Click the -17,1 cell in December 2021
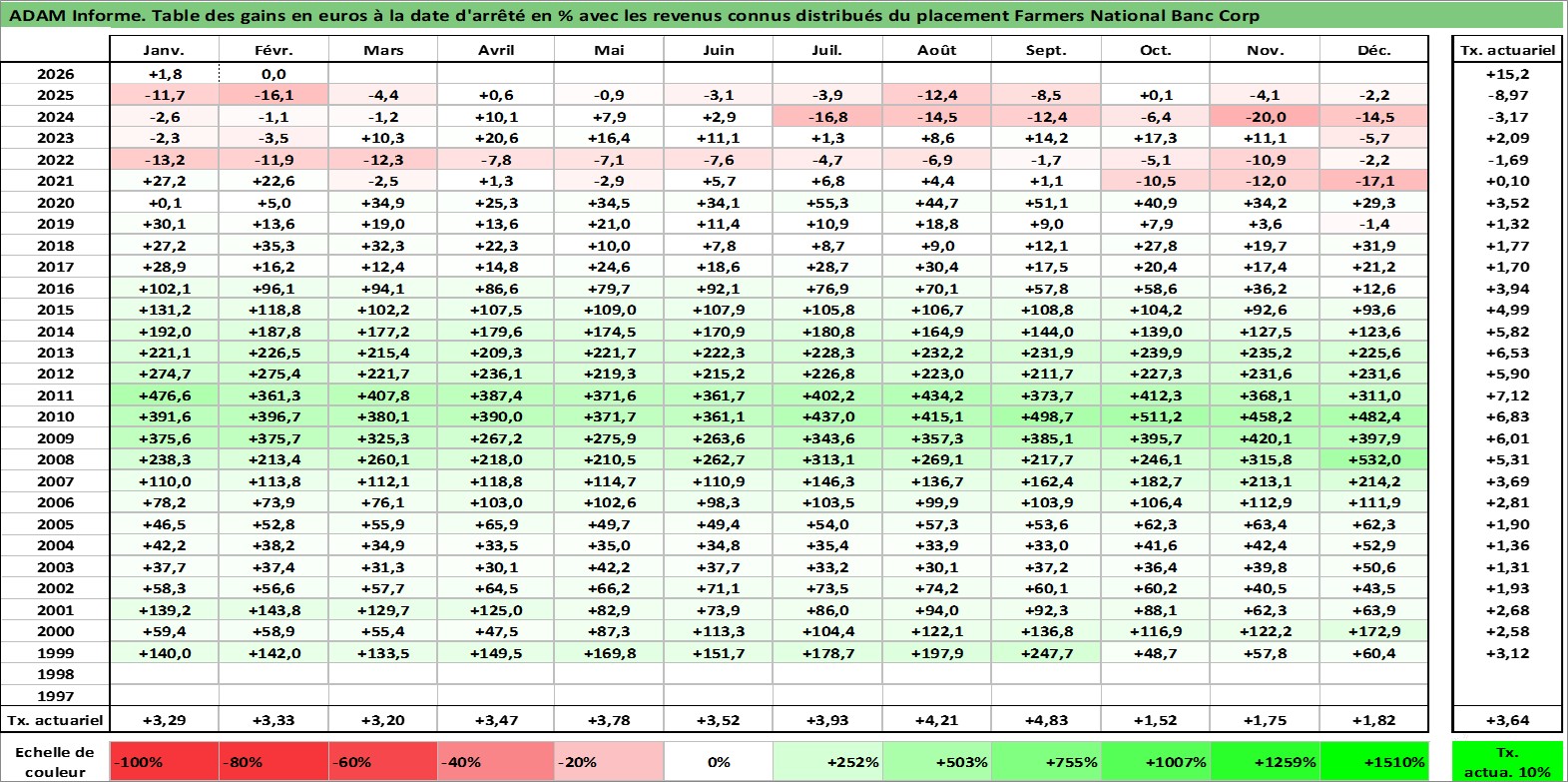The width and height of the screenshot is (1568, 782). pyautogui.click(x=1373, y=181)
